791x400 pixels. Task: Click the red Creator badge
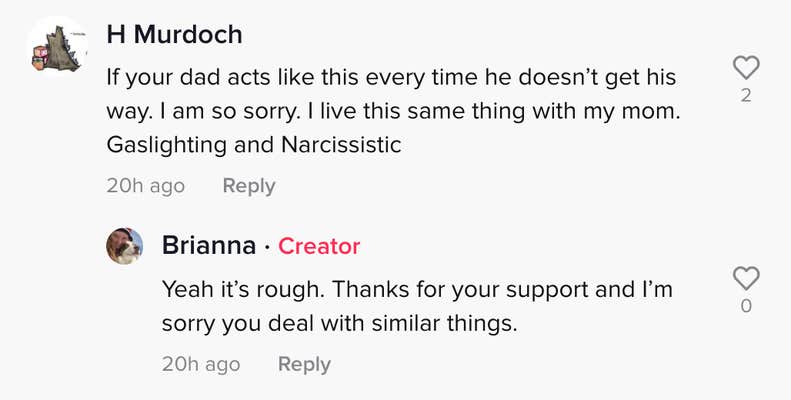tap(319, 246)
